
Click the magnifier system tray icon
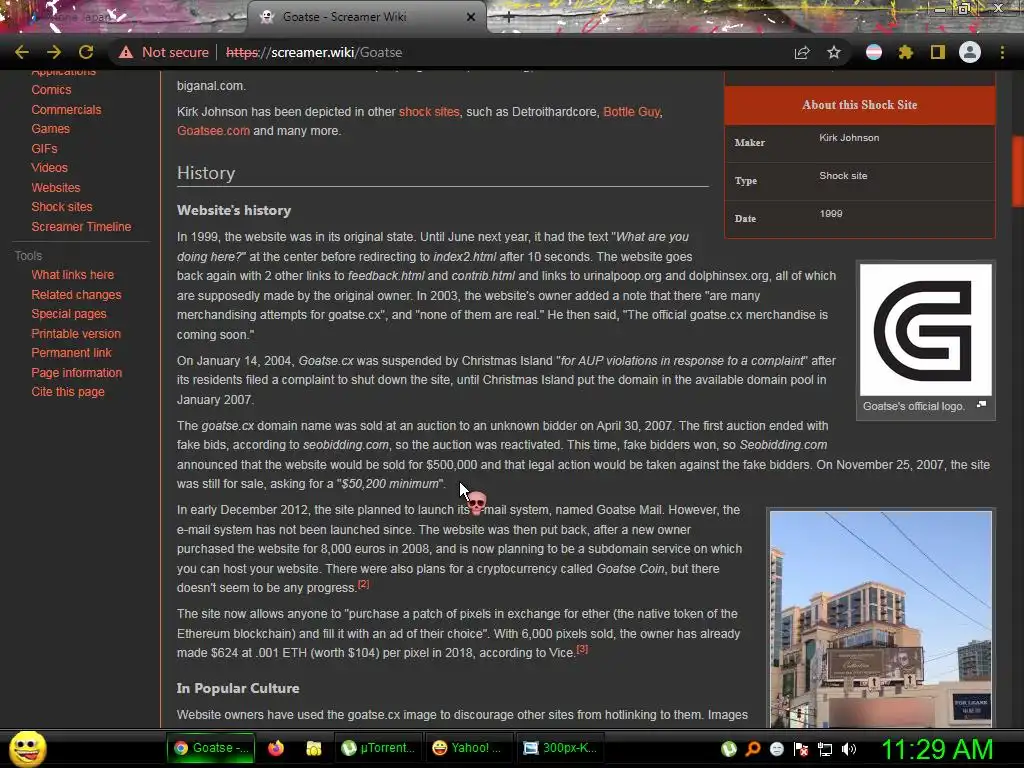coord(753,749)
